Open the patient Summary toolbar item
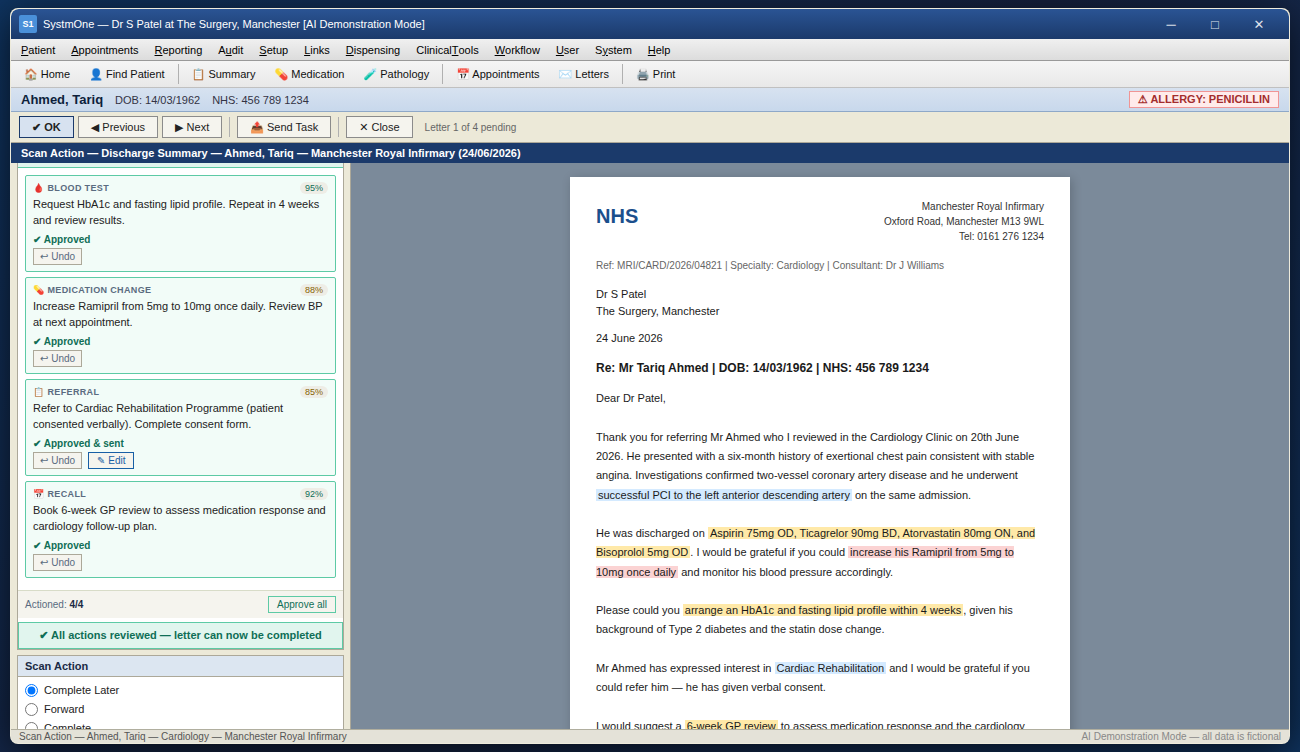This screenshot has width=1300, height=752. 224,74
